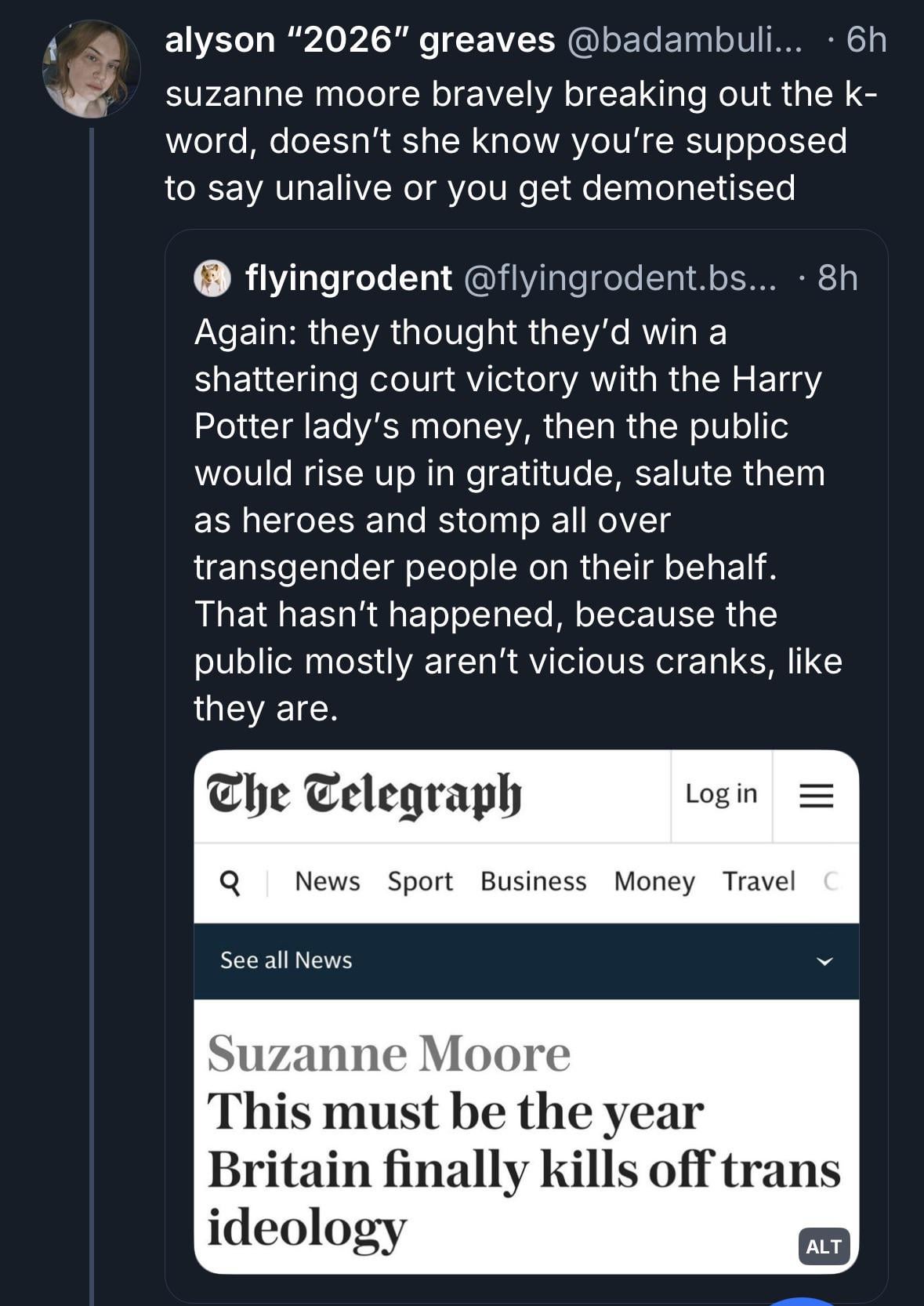The height and width of the screenshot is (1306, 924).
Task: Open the Telegraph hamburger menu icon
Action: 815,796
